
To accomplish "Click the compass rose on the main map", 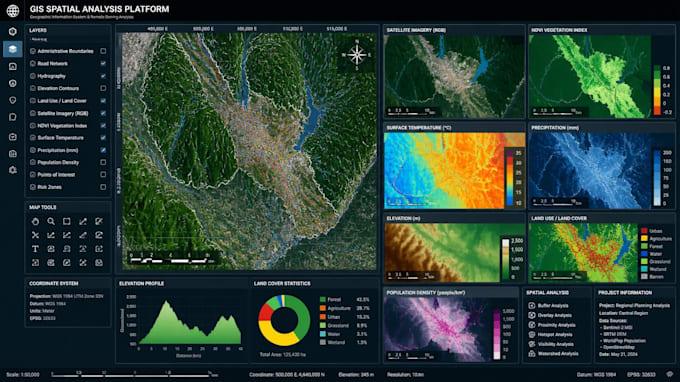I will click(x=356, y=55).
